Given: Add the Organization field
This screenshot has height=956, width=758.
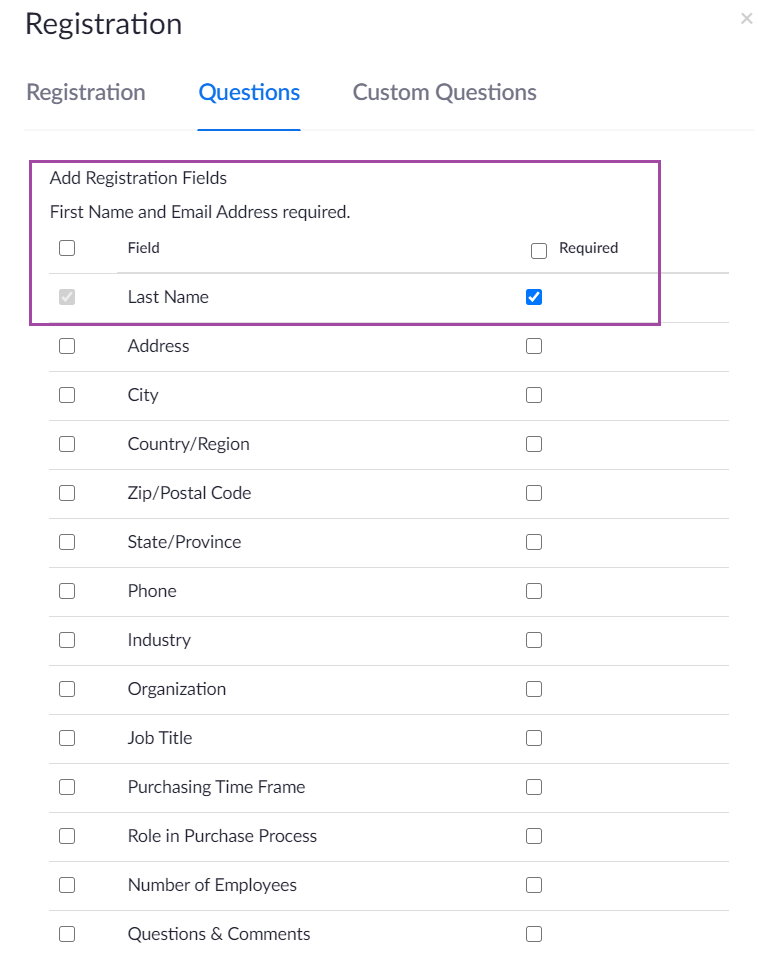Looking at the screenshot, I should point(67,689).
